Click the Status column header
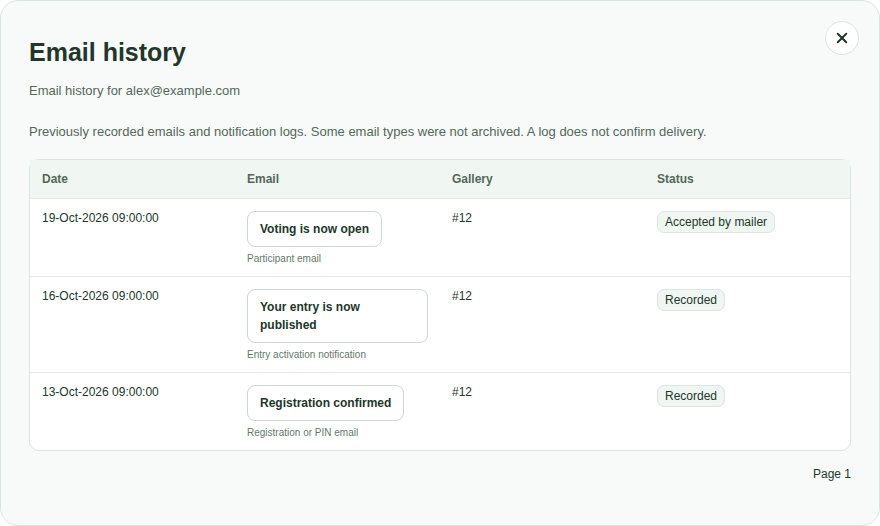880x526 pixels. pos(675,179)
